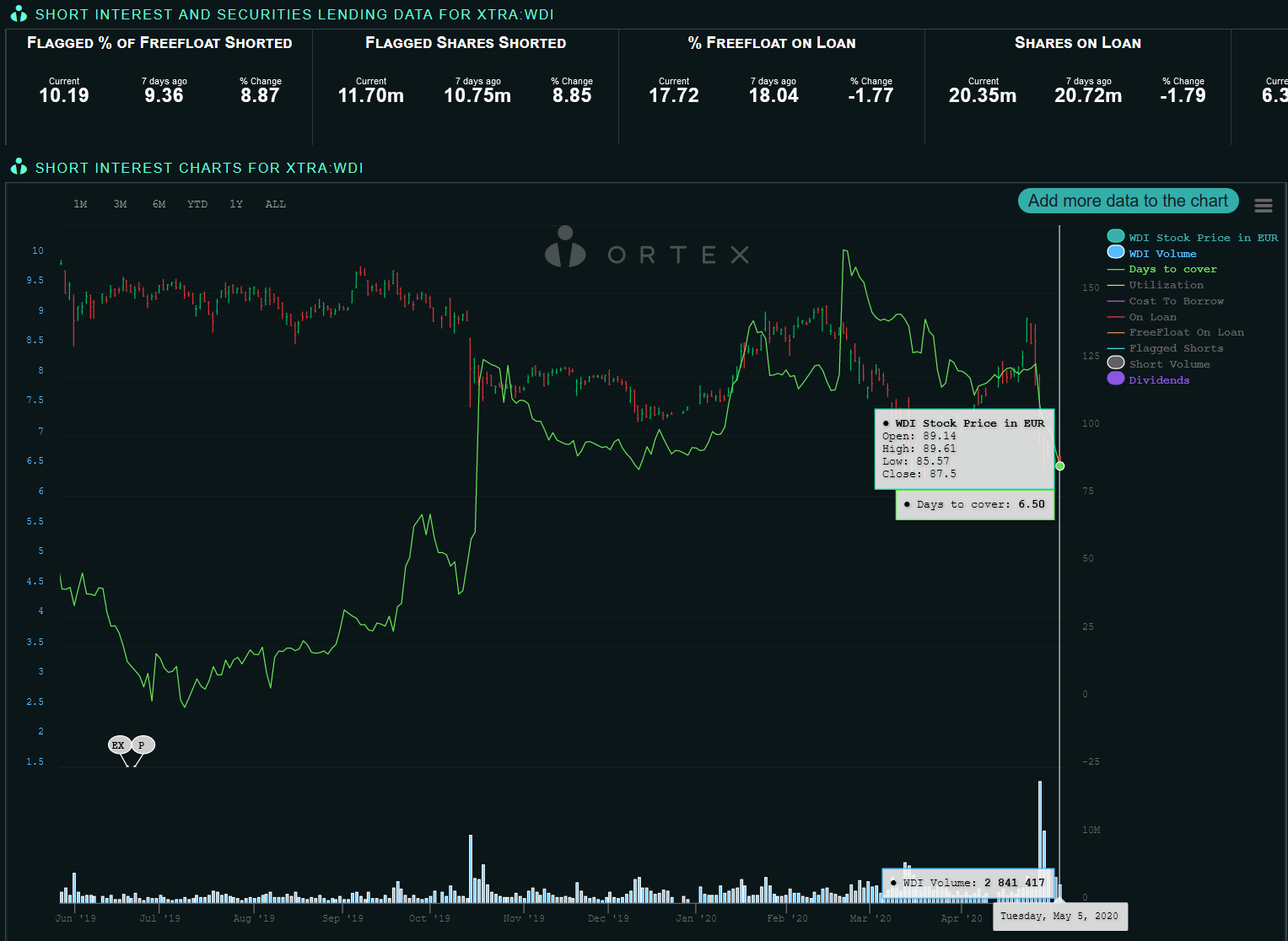
Task: Click the 7 days ago value 20.72m
Action: 1088,95
